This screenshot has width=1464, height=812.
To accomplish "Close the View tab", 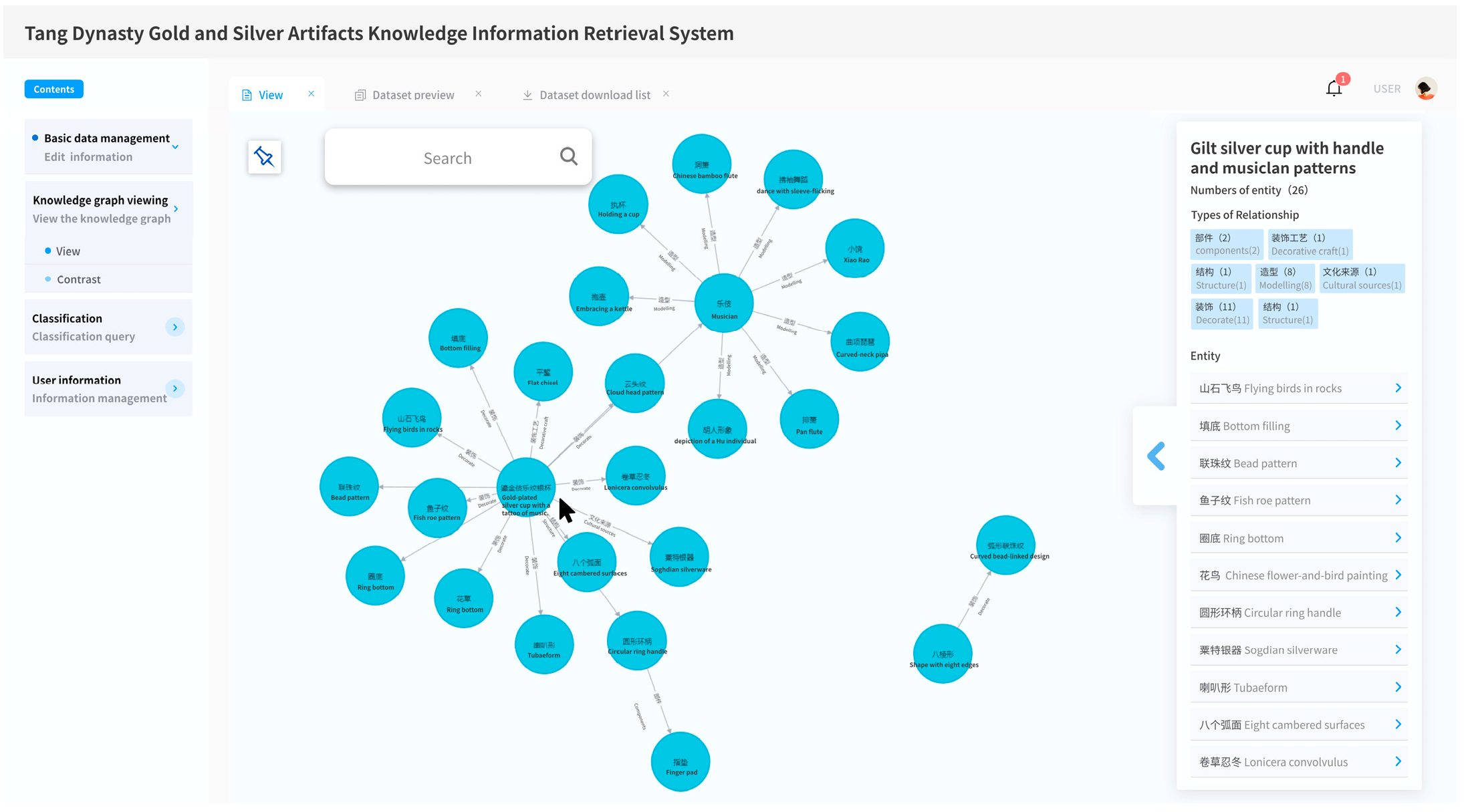I will [312, 94].
